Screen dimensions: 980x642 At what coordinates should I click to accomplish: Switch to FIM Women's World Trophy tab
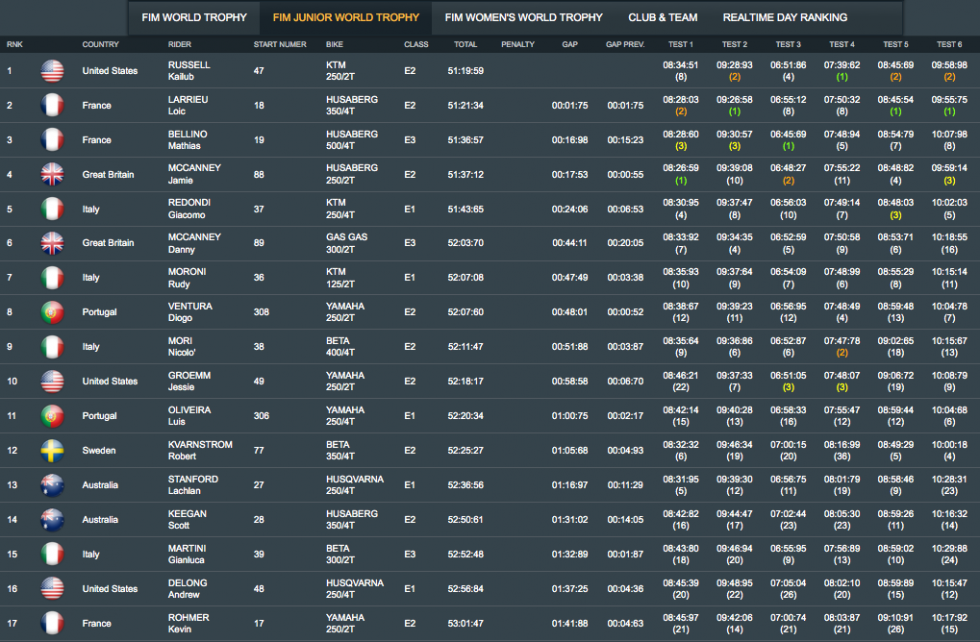(523, 18)
